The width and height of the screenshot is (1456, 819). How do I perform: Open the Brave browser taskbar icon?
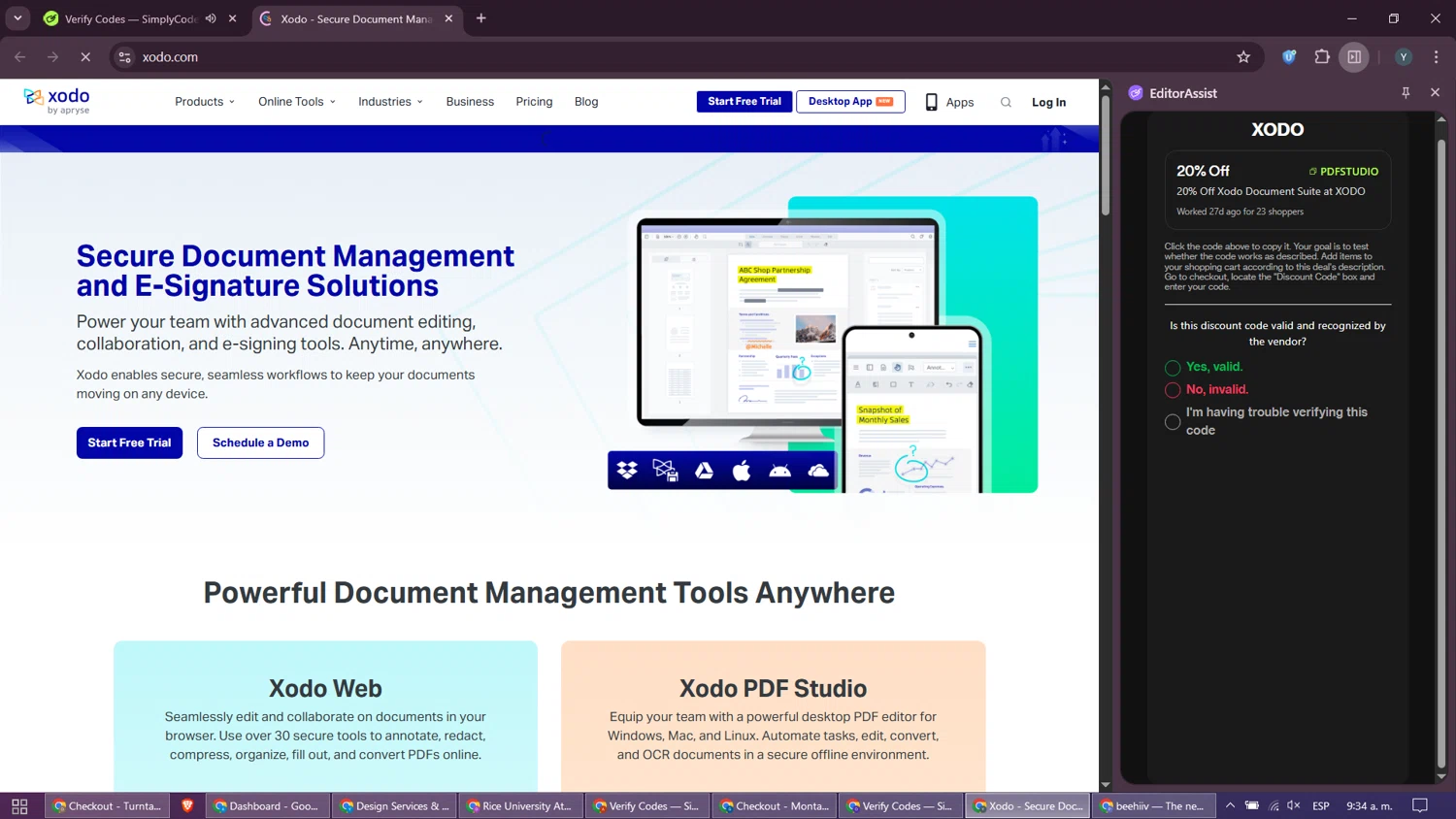[187, 805]
